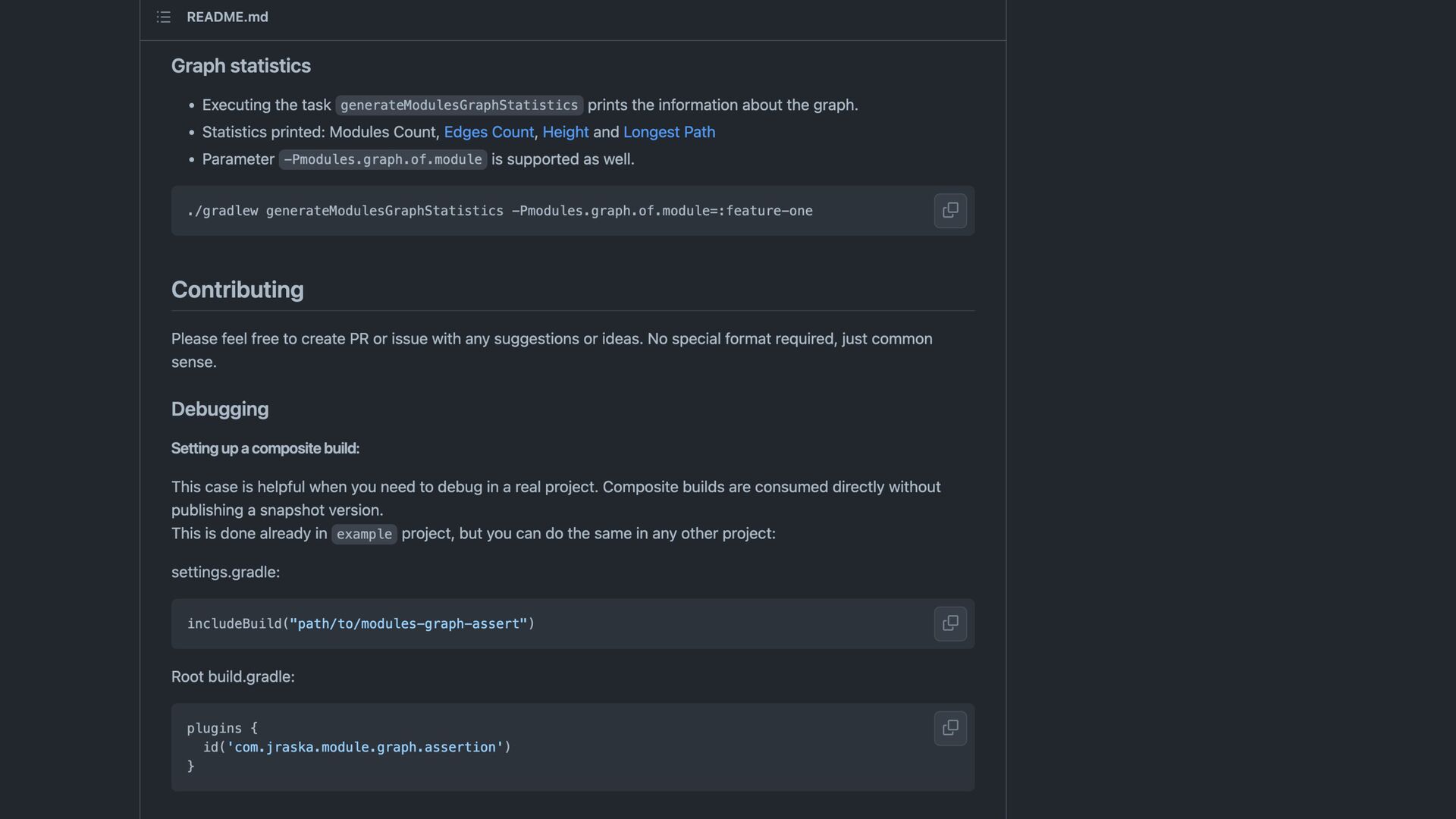Viewport: 1456px width, 819px height.
Task: Click the 'Root build.gradle:' label text
Action: coord(233,676)
